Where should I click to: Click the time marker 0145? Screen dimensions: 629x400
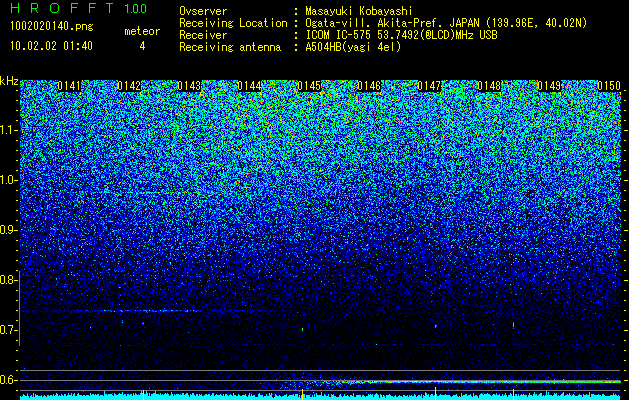309,86
